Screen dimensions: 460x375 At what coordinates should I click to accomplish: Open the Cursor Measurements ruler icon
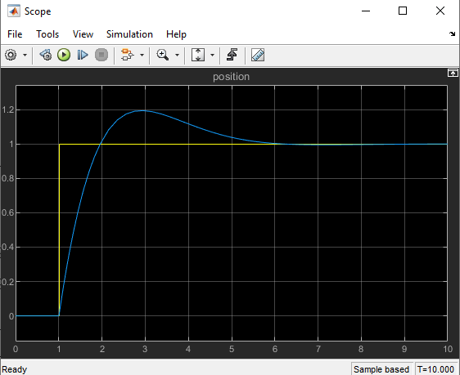[258, 55]
